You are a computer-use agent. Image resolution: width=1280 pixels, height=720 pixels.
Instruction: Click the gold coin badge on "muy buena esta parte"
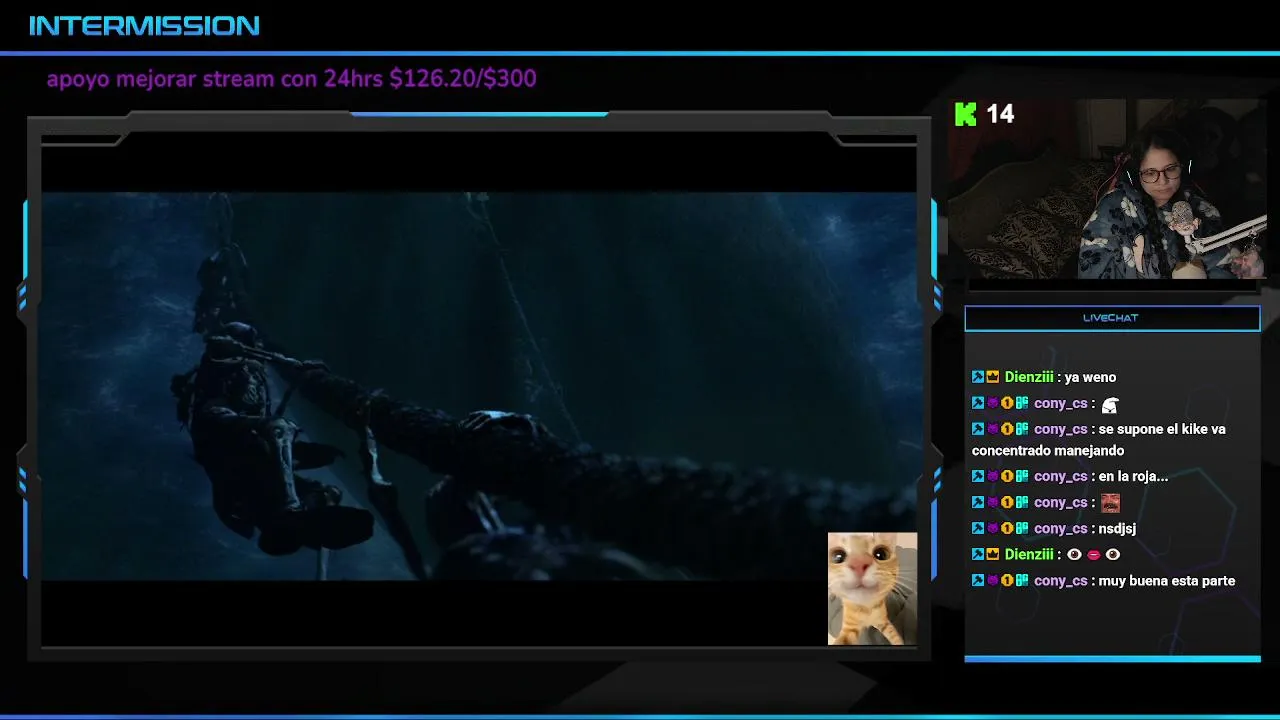point(1007,580)
